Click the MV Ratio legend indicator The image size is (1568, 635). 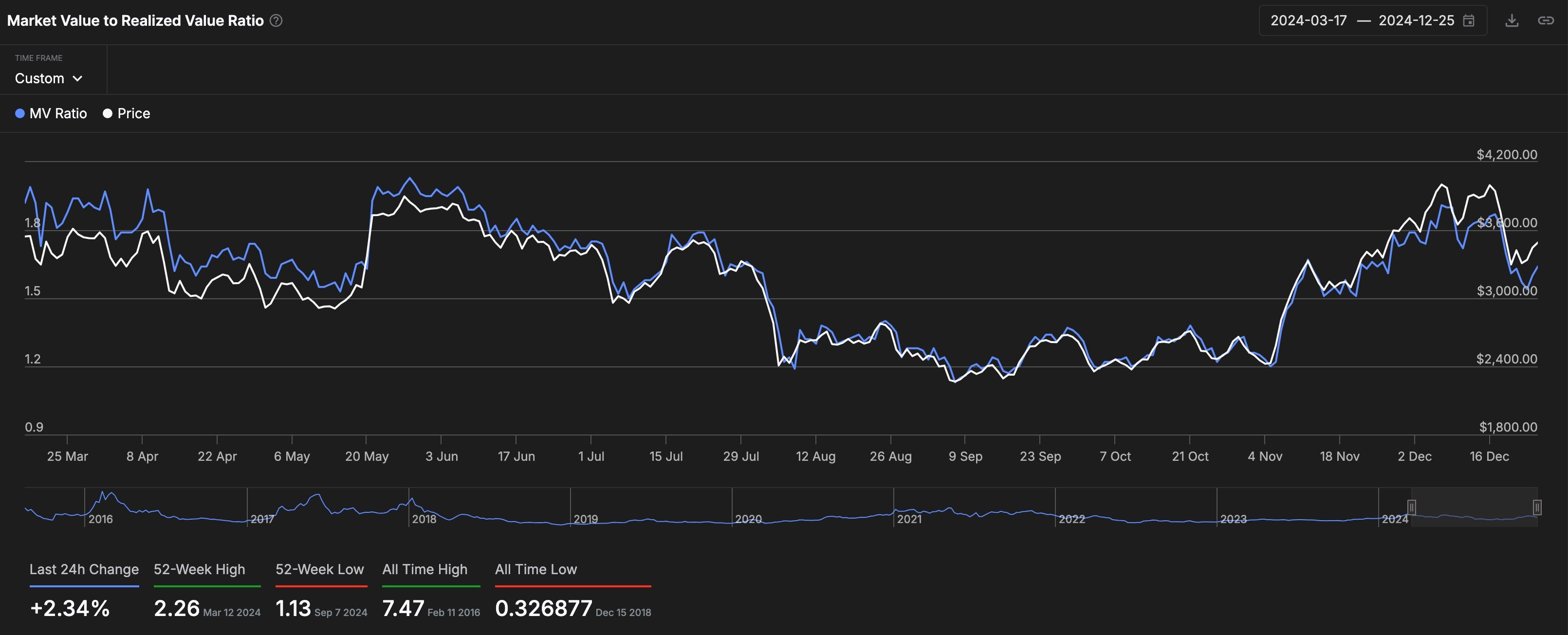click(x=18, y=113)
